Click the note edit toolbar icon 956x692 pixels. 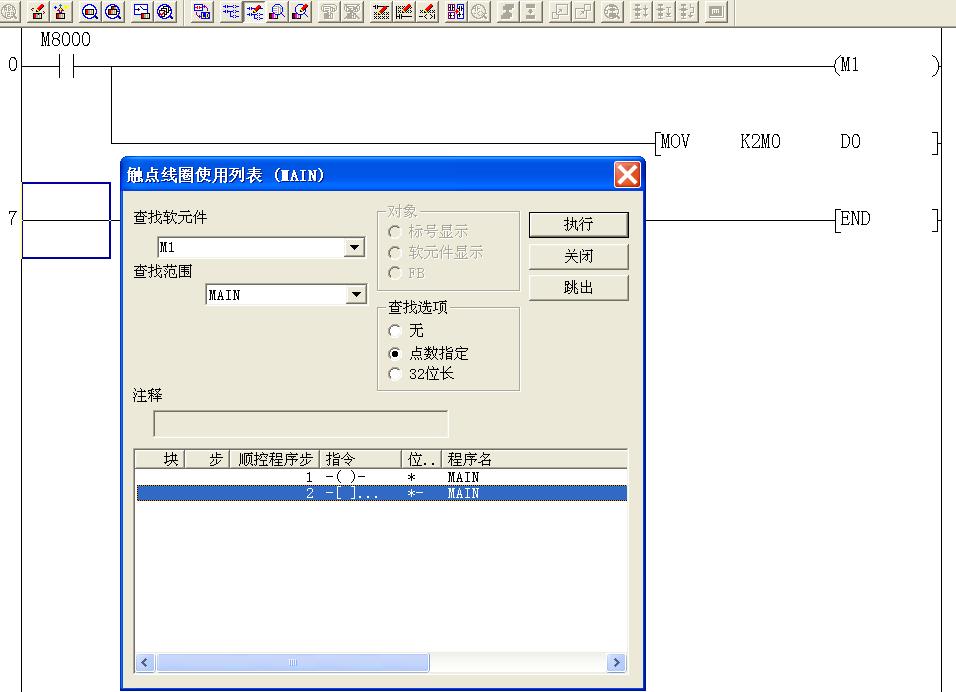428,12
